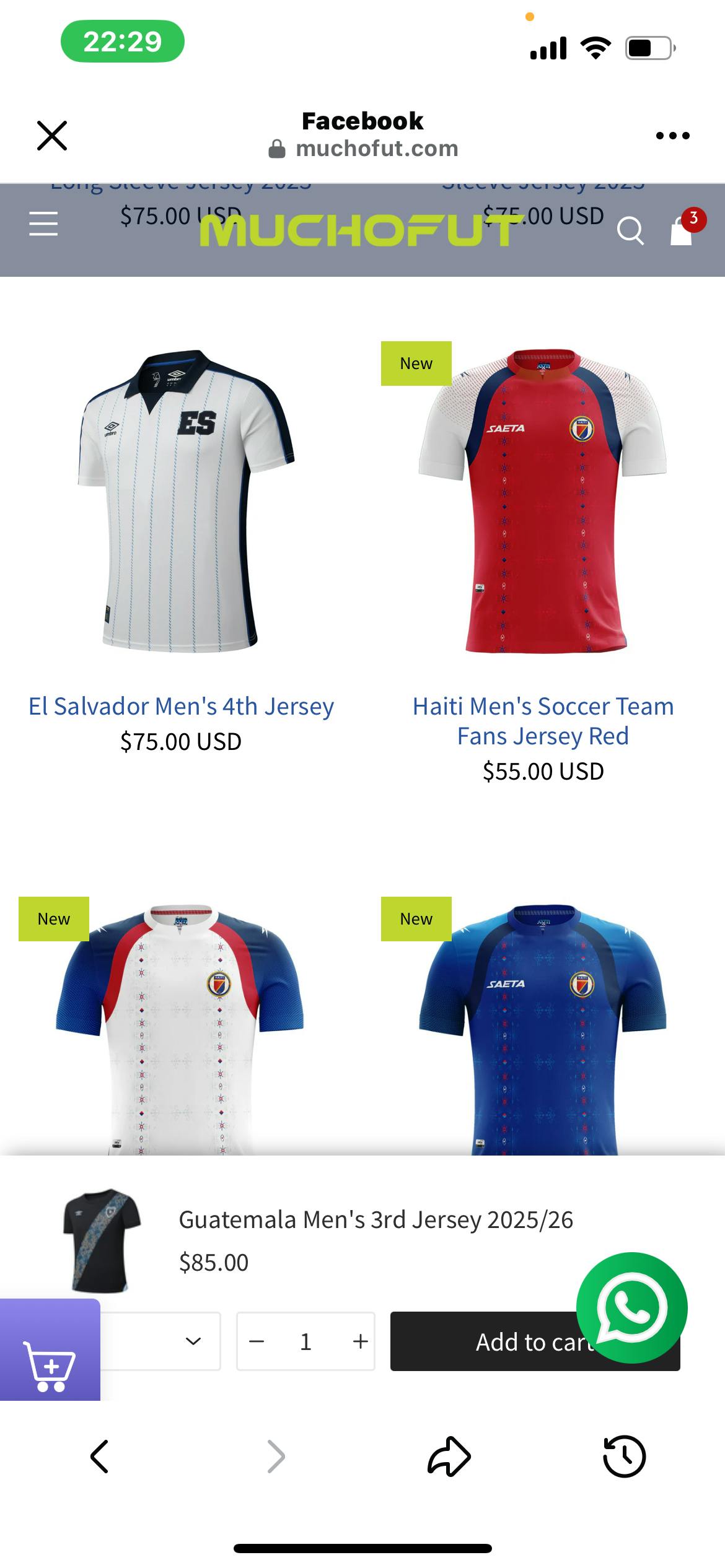This screenshot has width=725, height=1568.
Task: Increase quantity with the plus button
Action: pos(360,1341)
